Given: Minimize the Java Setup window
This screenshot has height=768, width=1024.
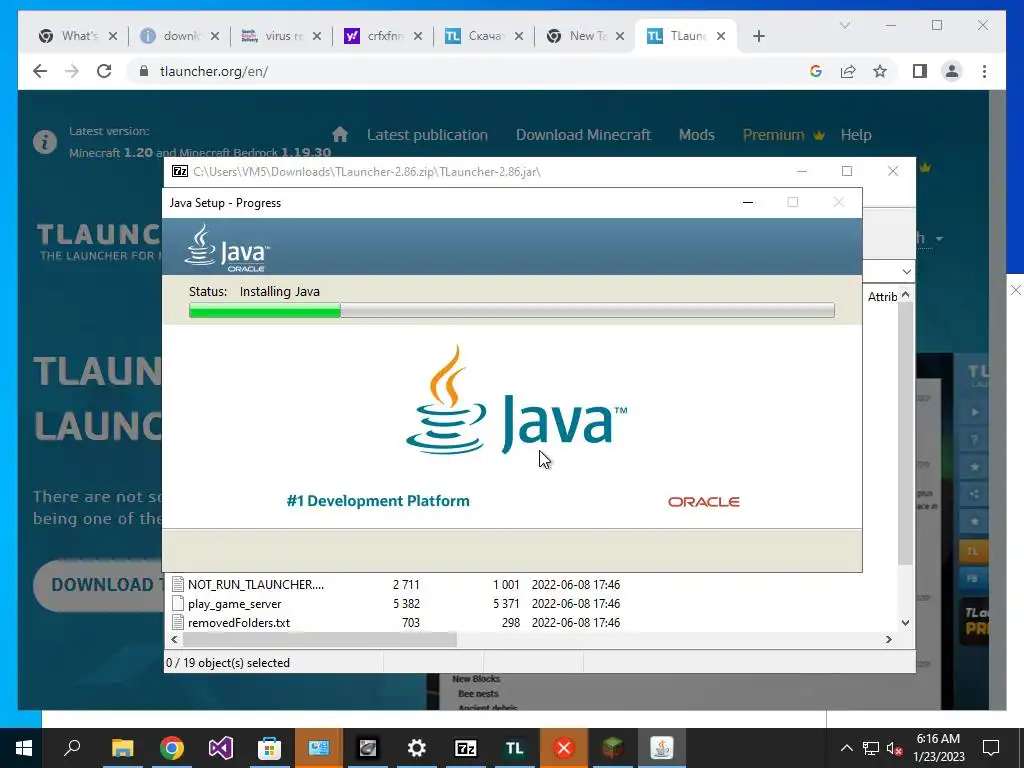Looking at the screenshot, I should pyautogui.click(x=748, y=202).
